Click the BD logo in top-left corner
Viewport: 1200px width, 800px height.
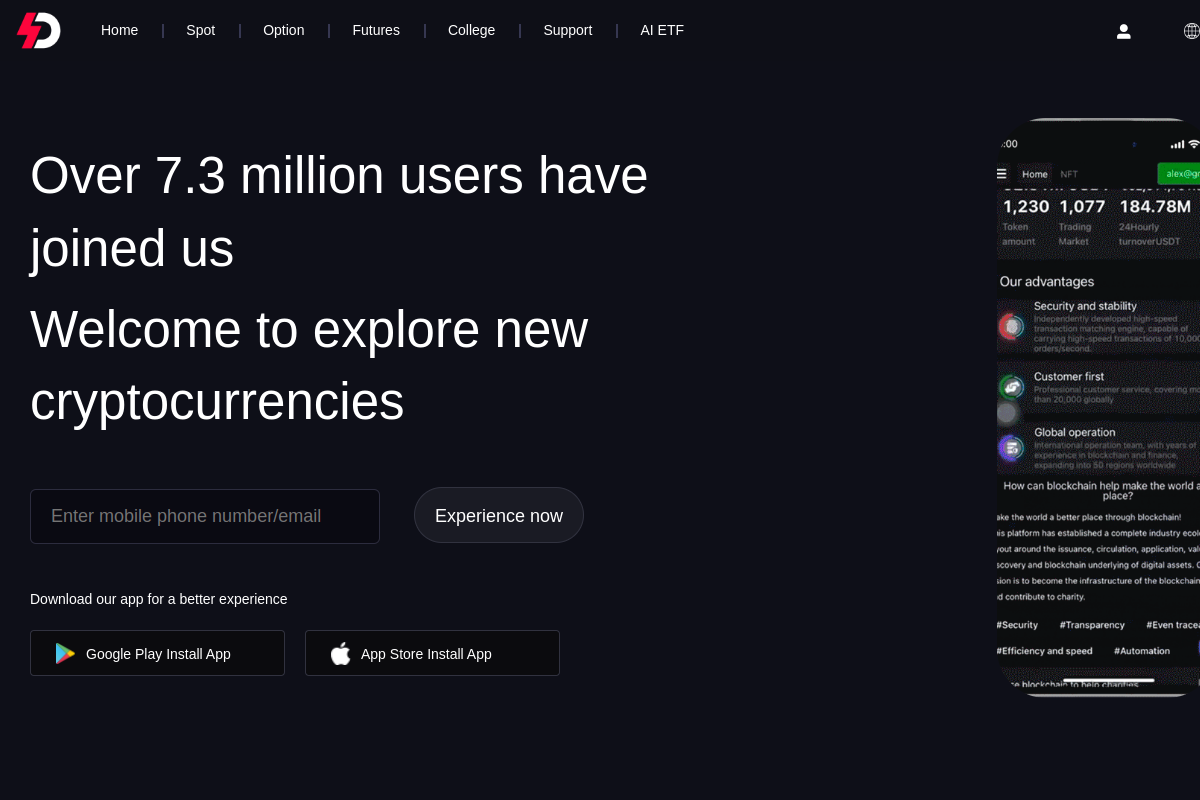pos(37,30)
